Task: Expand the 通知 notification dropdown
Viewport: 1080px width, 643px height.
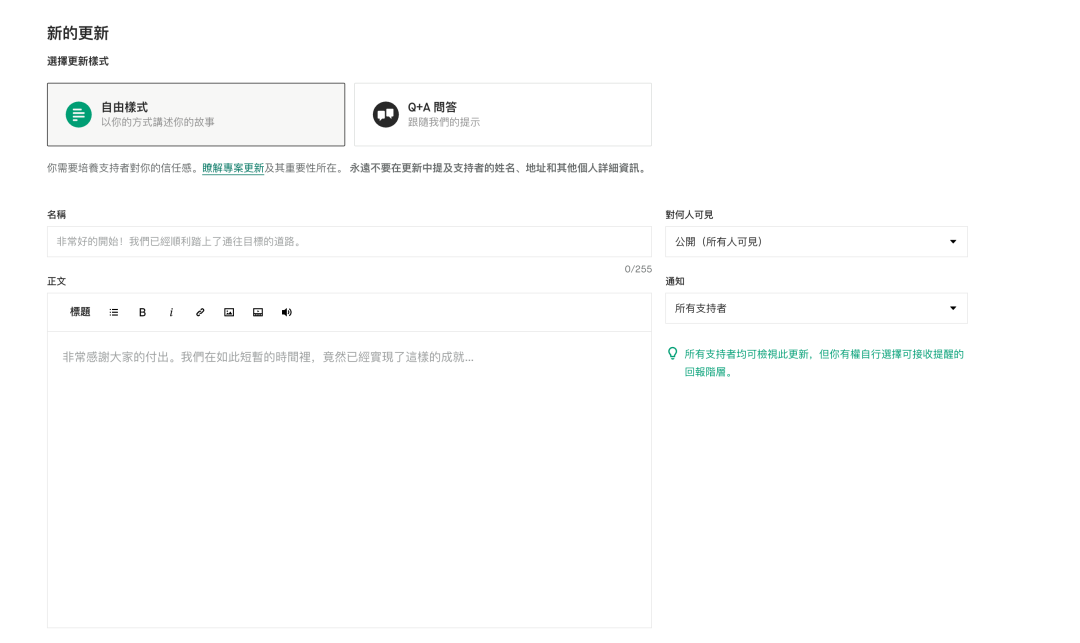Action: click(815, 308)
